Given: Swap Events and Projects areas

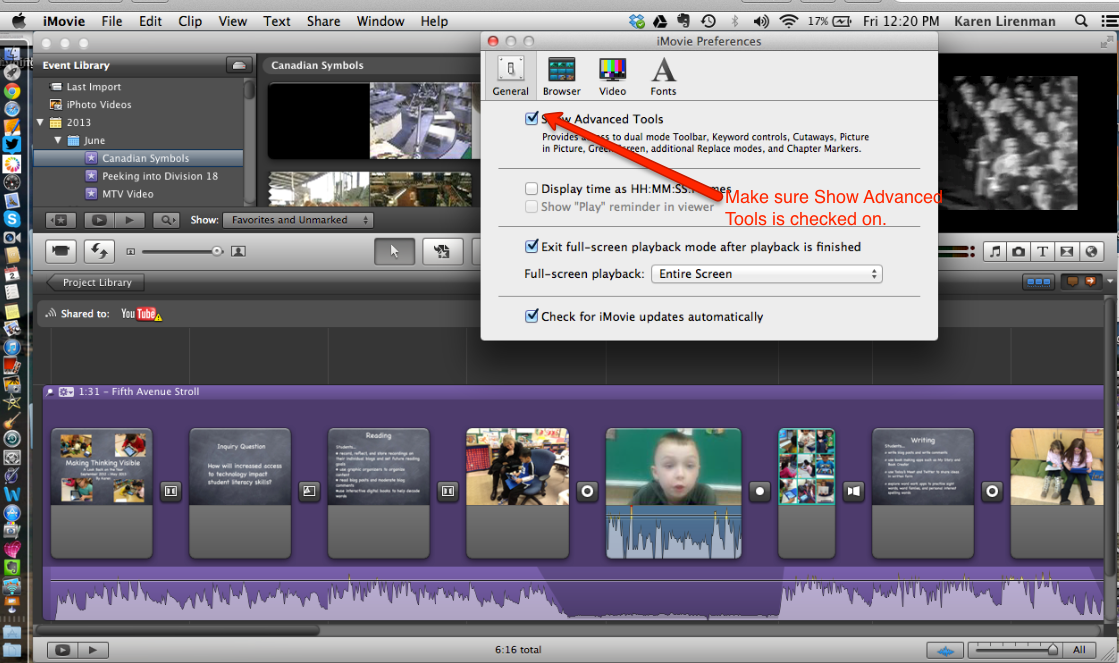Looking at the screenshot, I should [x=98, y=251].
